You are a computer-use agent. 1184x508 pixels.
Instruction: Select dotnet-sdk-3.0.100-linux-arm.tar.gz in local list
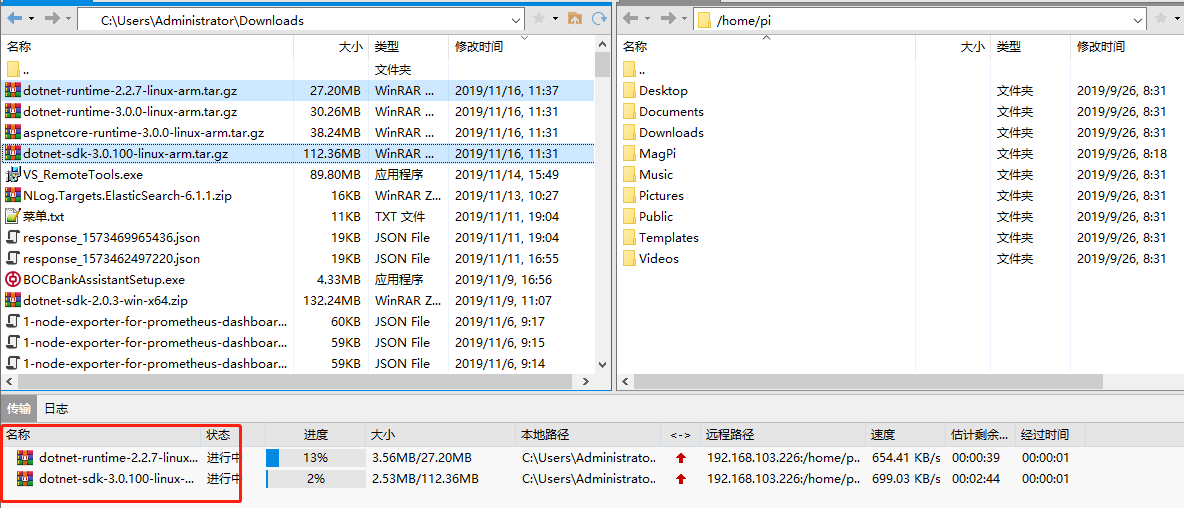pyautogui.click(x=298, y=153)
